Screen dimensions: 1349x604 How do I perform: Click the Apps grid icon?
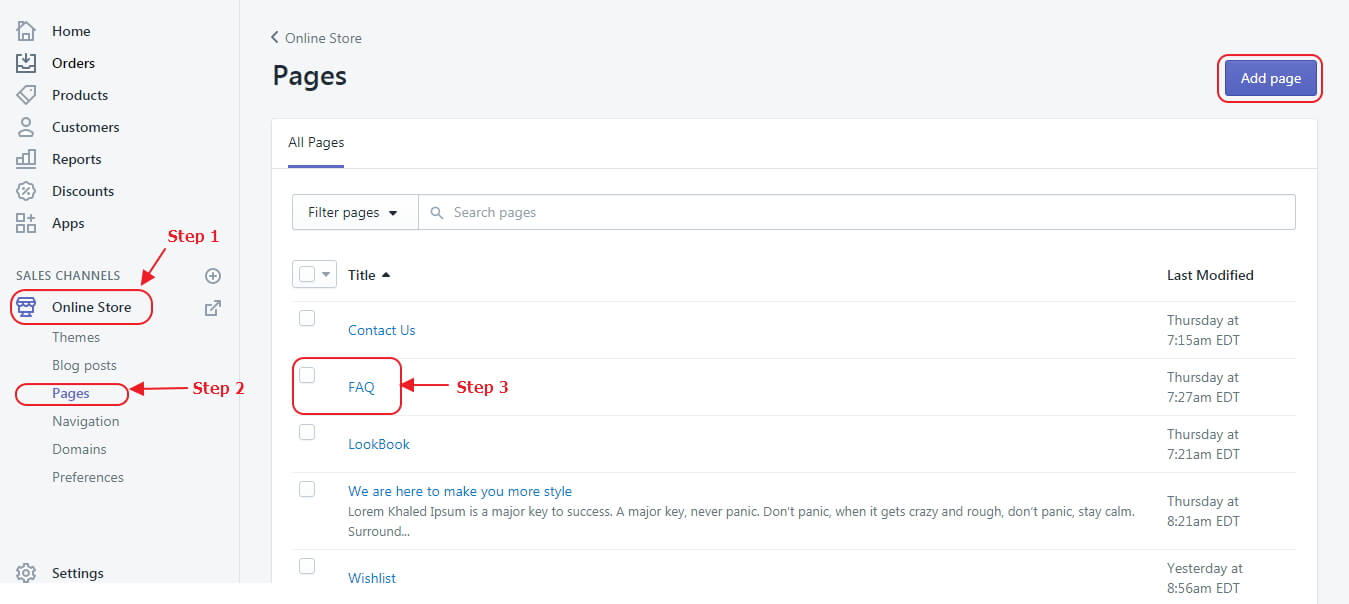pos(27,223)
